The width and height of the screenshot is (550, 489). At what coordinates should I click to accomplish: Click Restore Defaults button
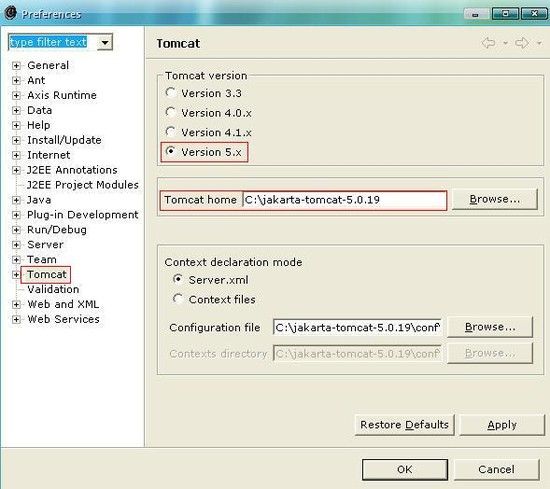point(404,425)
